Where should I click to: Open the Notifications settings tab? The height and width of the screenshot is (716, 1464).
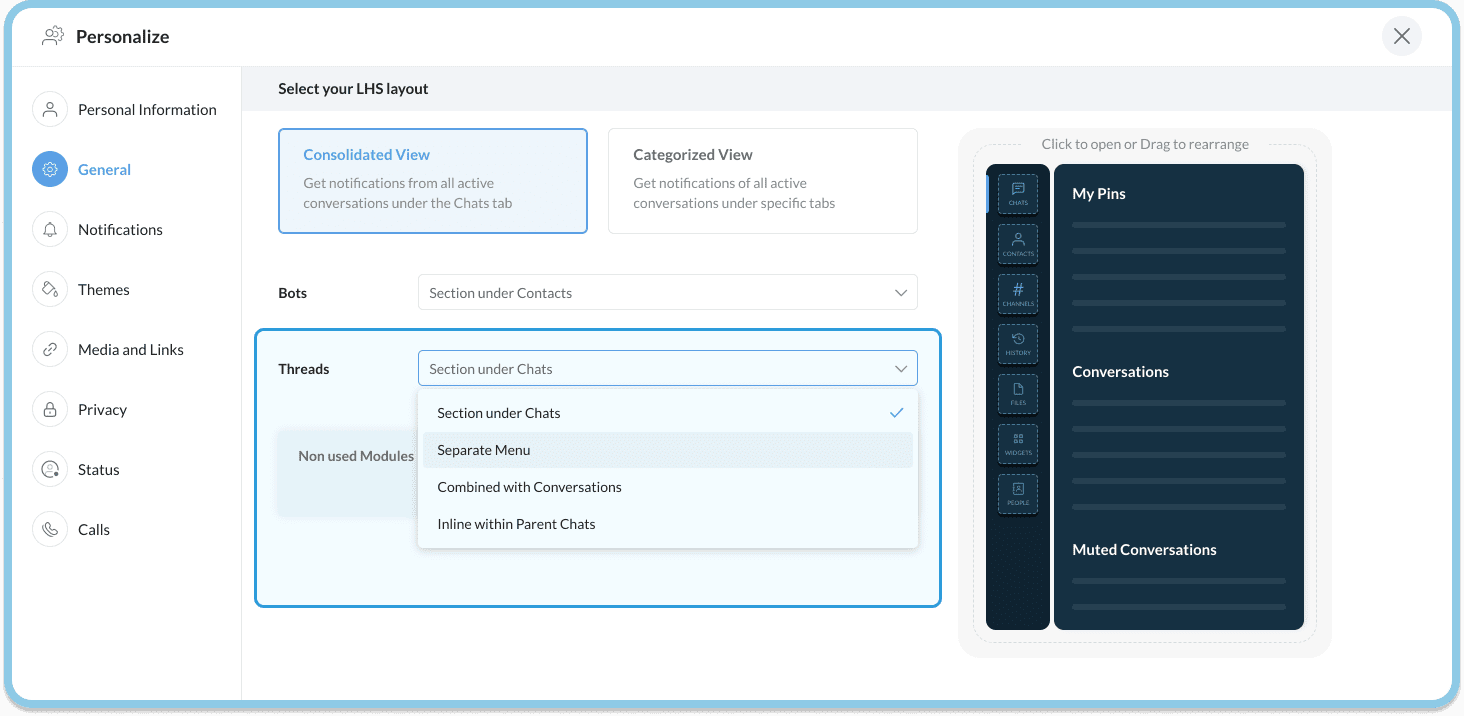pyautogui.click(x=120, y=230)
